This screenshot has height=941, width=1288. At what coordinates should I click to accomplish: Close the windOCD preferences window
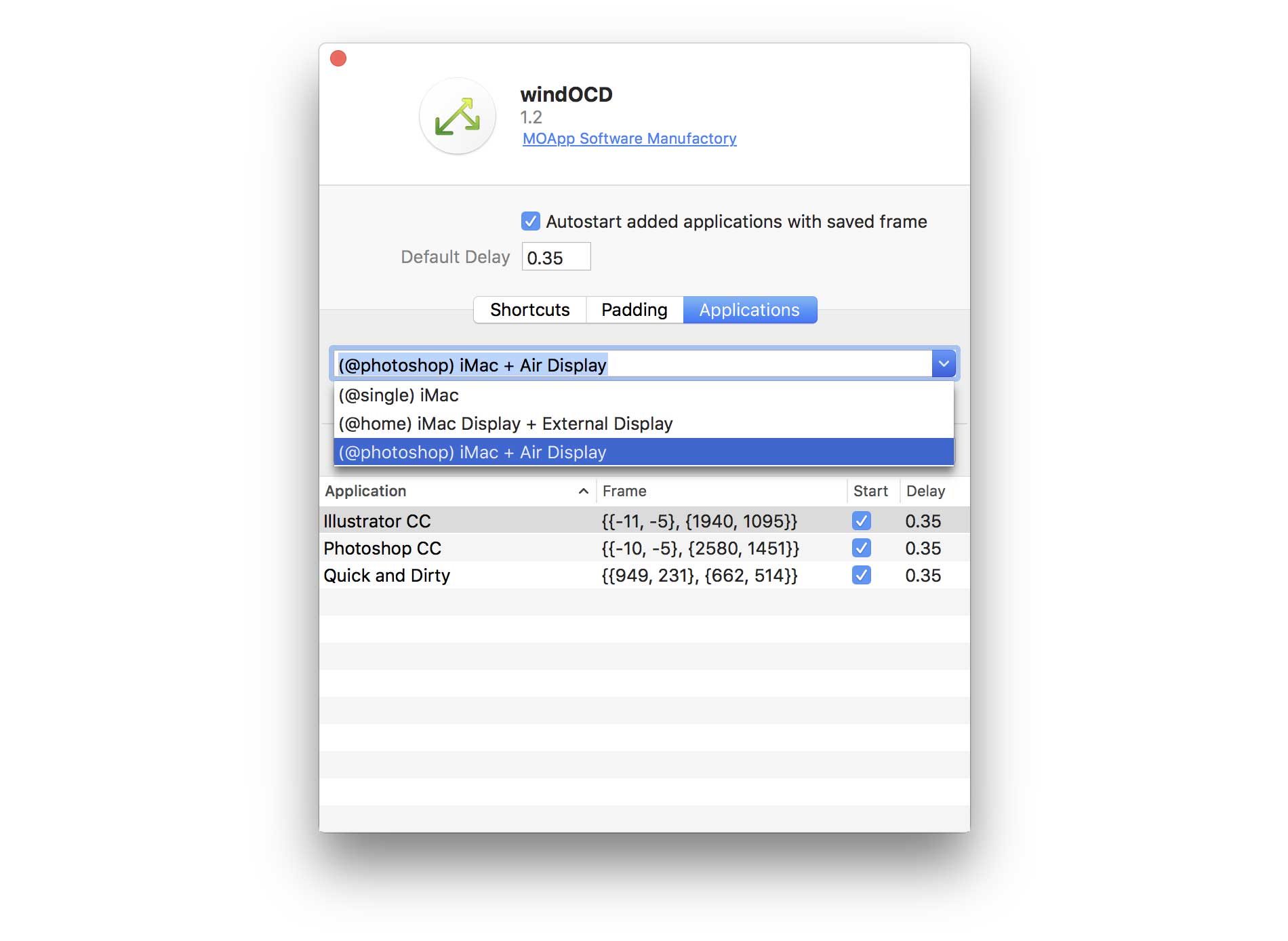click(338, 59)
